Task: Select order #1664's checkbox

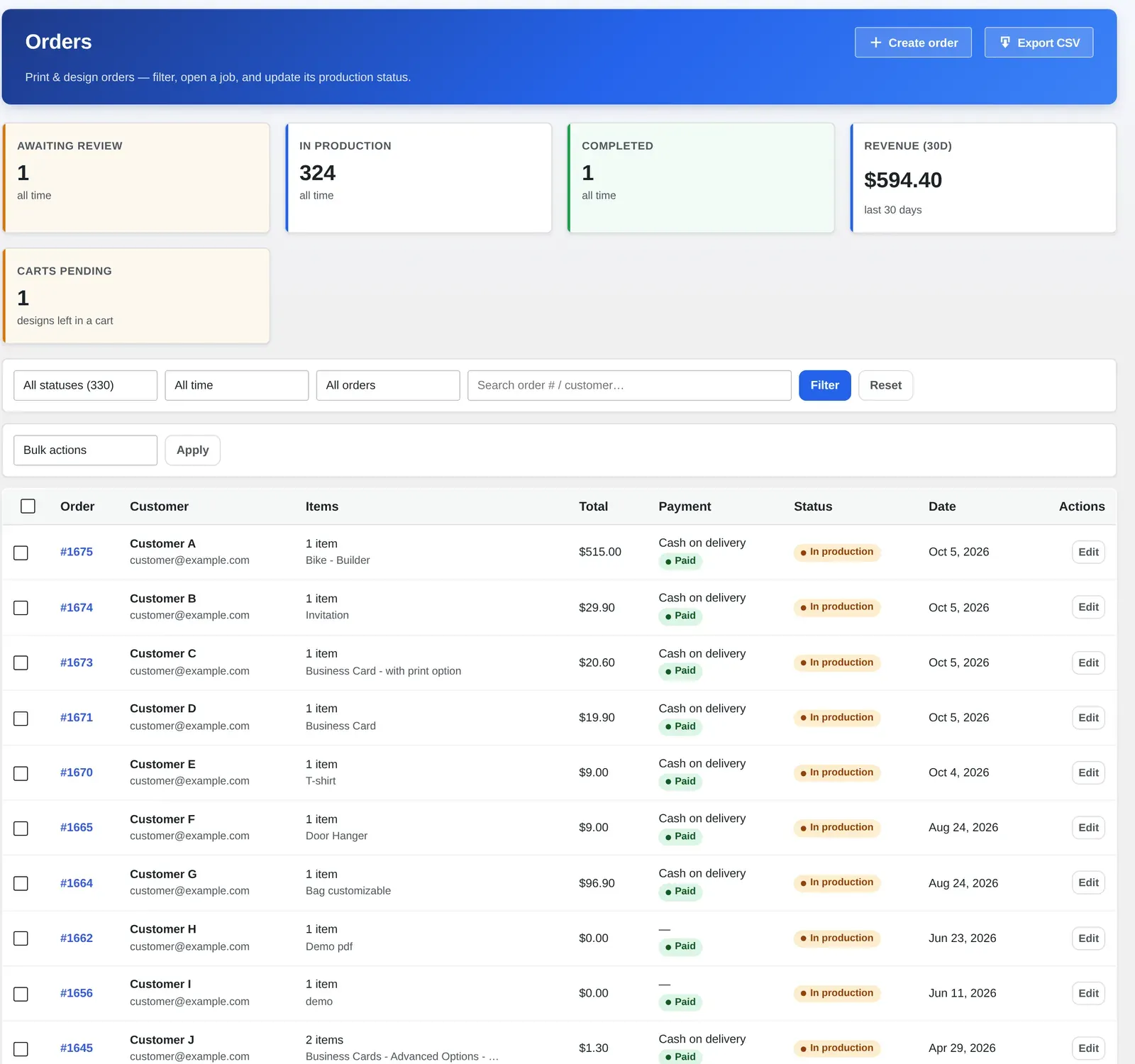Action: 21,883
